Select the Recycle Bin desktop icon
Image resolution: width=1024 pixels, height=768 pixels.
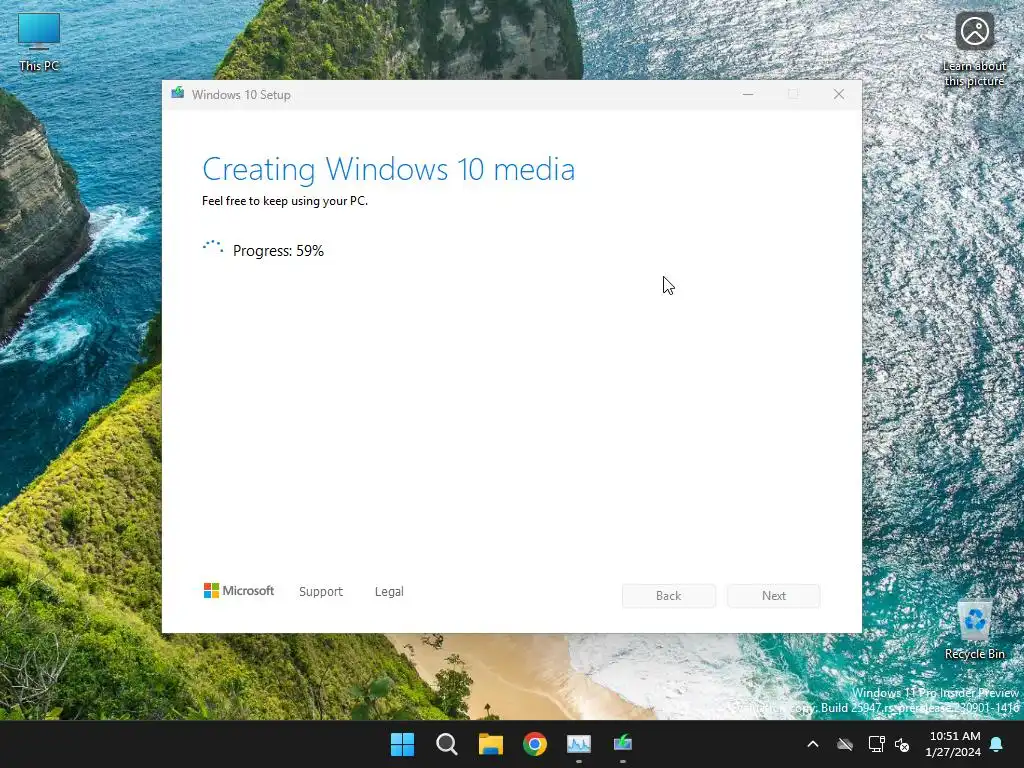[x=974, y=629]
